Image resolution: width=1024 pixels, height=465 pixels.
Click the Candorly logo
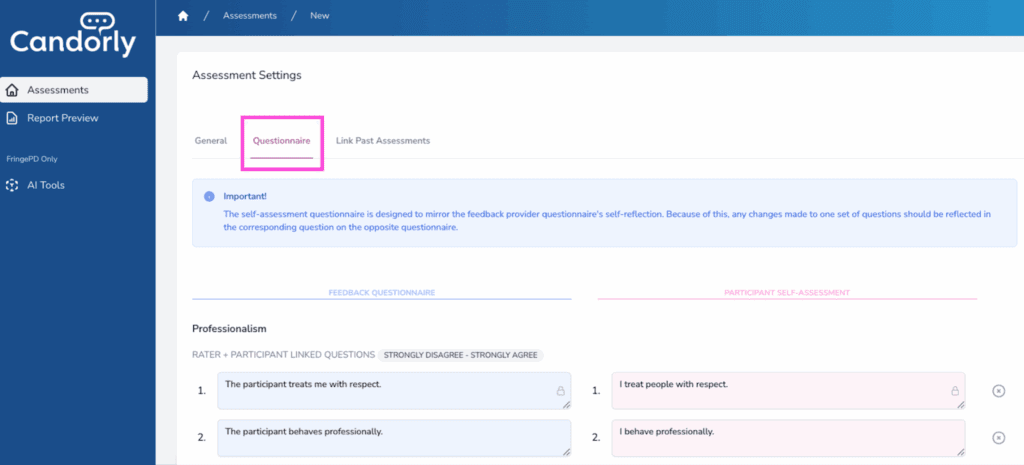point(73,35)
